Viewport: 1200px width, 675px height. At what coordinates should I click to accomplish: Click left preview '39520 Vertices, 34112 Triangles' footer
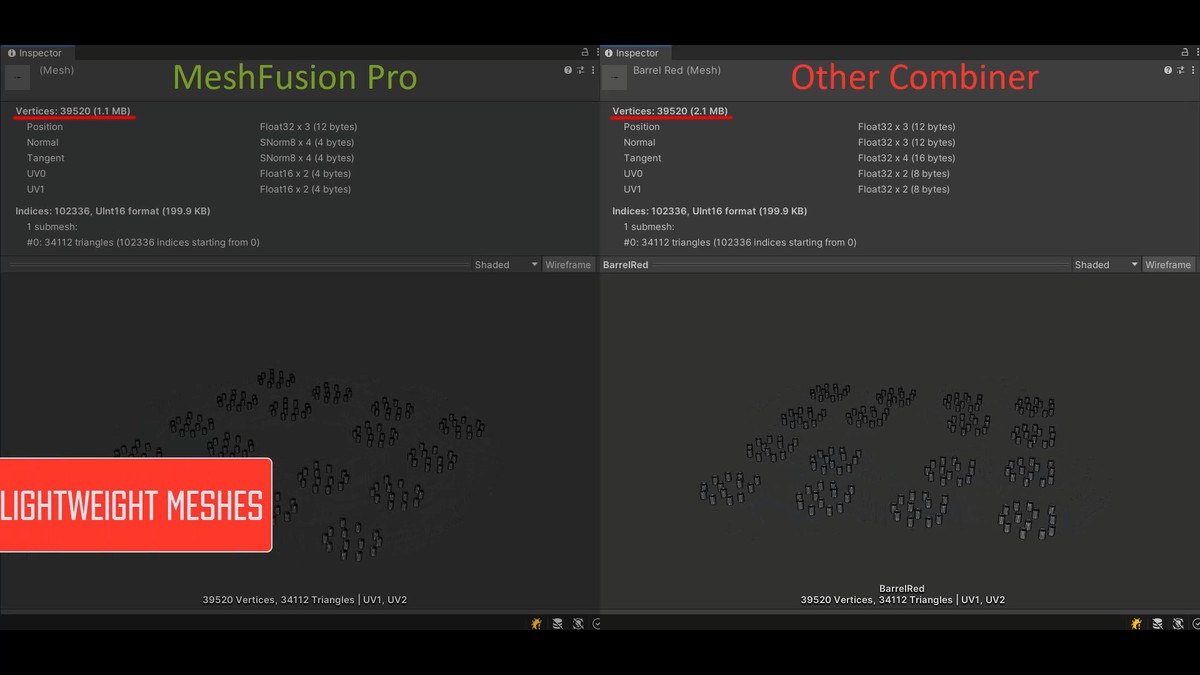tap(304, 600)
